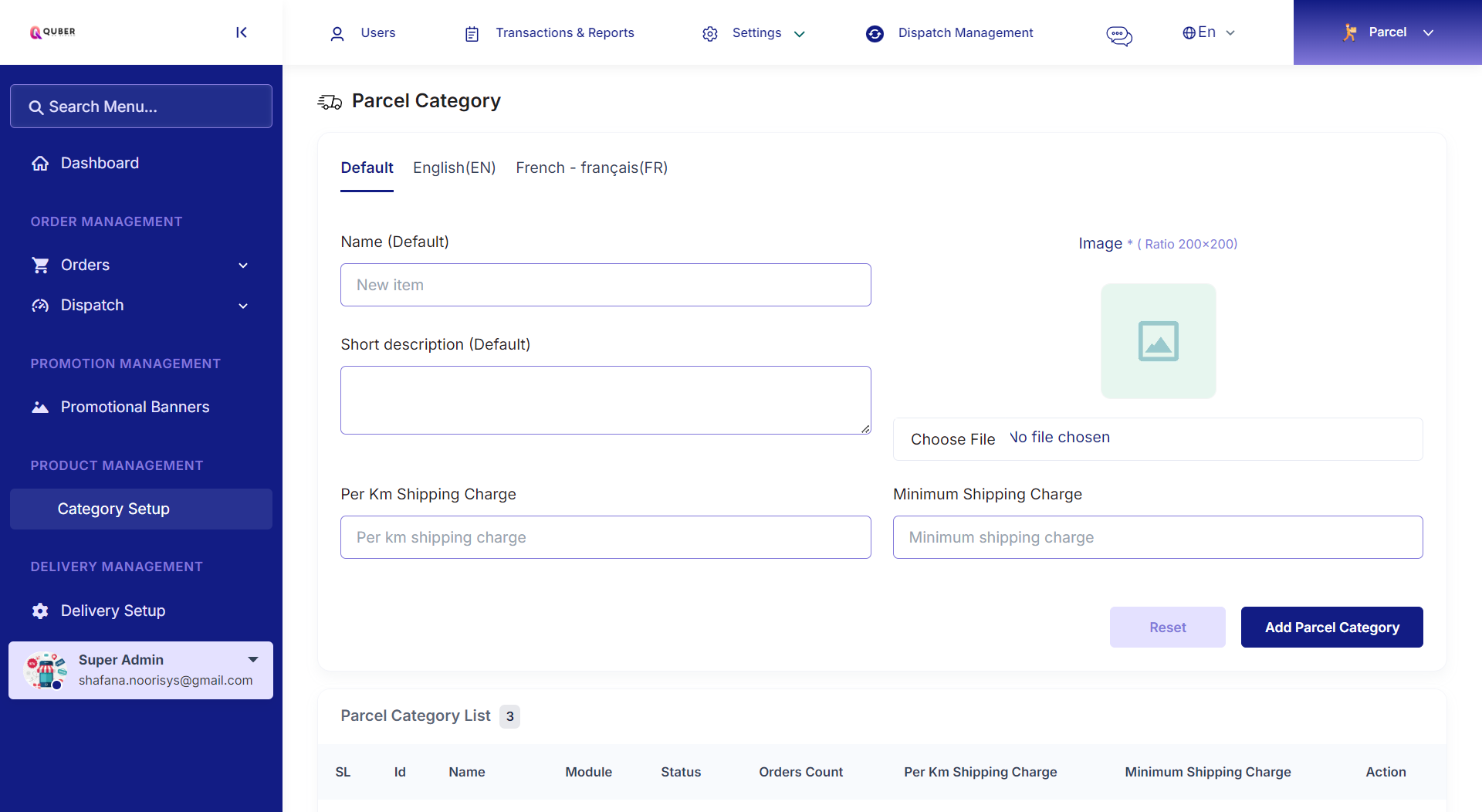Image resolution: width=1482 pixels, height=812 pixels.
Task: Expand the Dispatch submenu chevron
Action: pyautogui.click(x=243, y=306)
